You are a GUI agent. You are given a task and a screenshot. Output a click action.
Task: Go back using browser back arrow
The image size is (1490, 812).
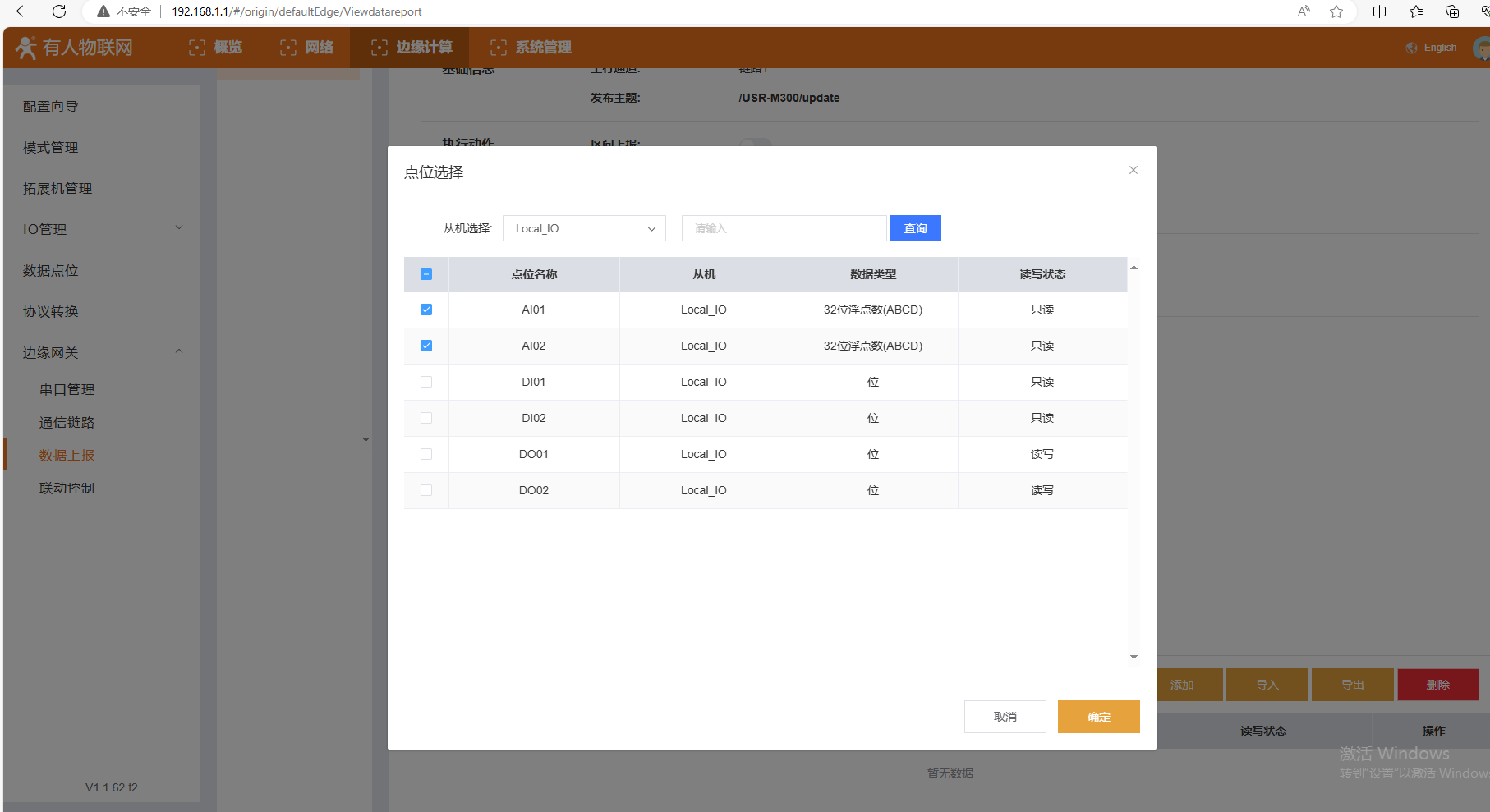tap(23, 11)
